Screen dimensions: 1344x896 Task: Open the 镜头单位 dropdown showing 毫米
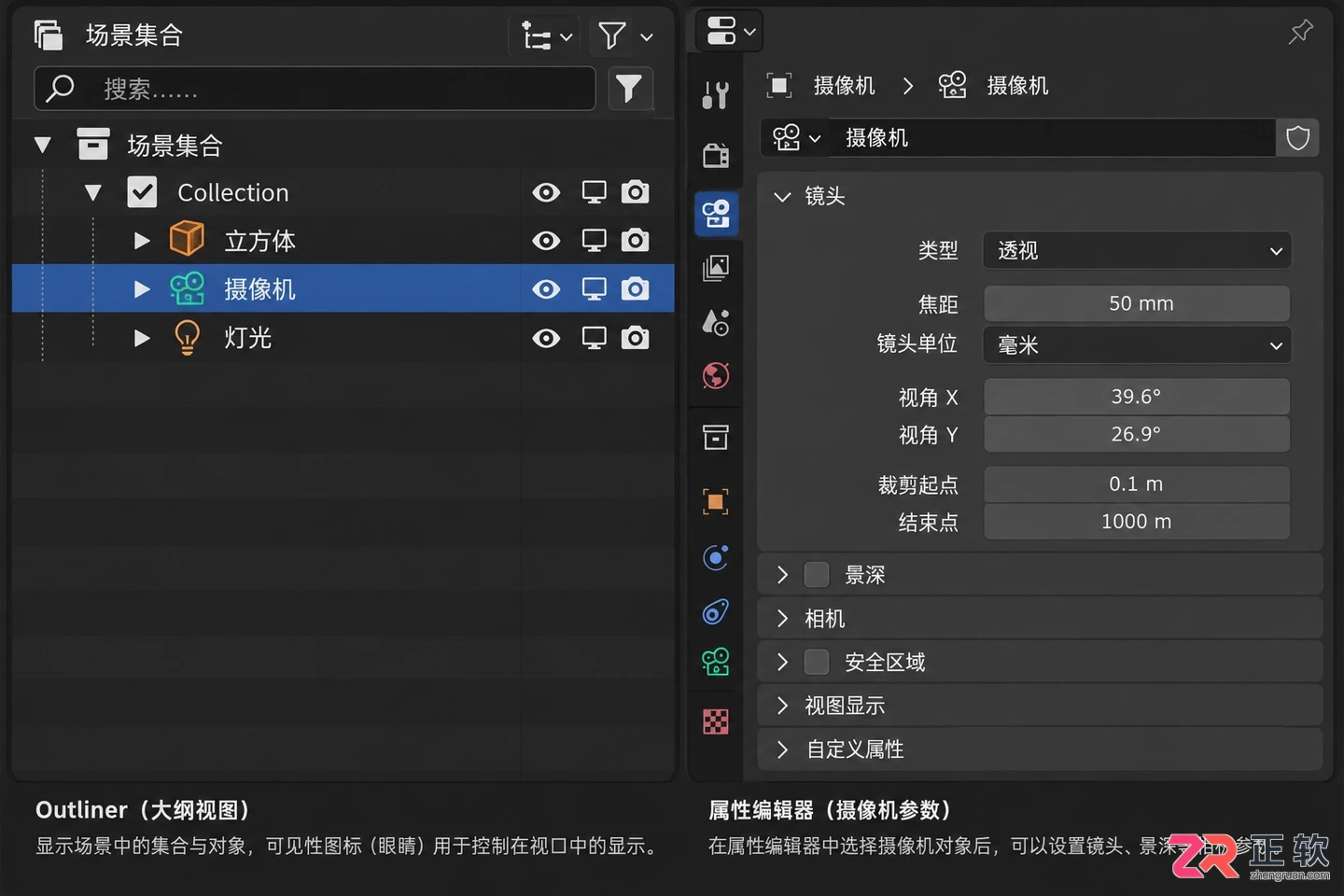(x=1137, y=345)
